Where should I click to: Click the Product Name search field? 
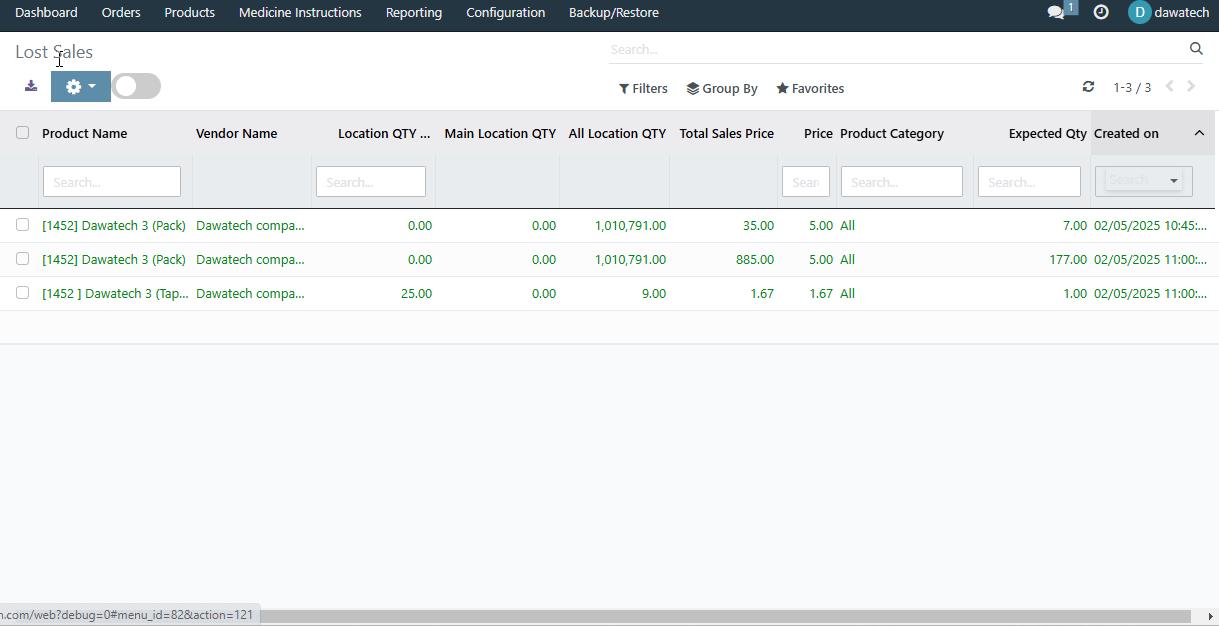112,182
